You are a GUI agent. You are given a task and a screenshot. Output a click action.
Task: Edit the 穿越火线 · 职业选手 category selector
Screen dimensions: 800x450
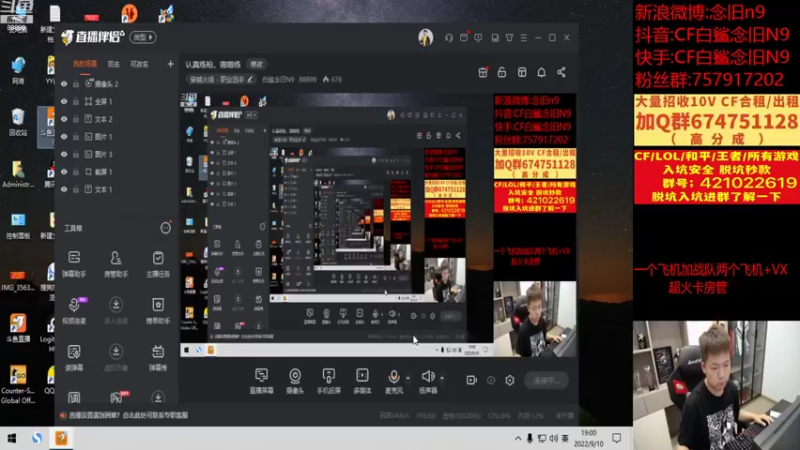221,80
